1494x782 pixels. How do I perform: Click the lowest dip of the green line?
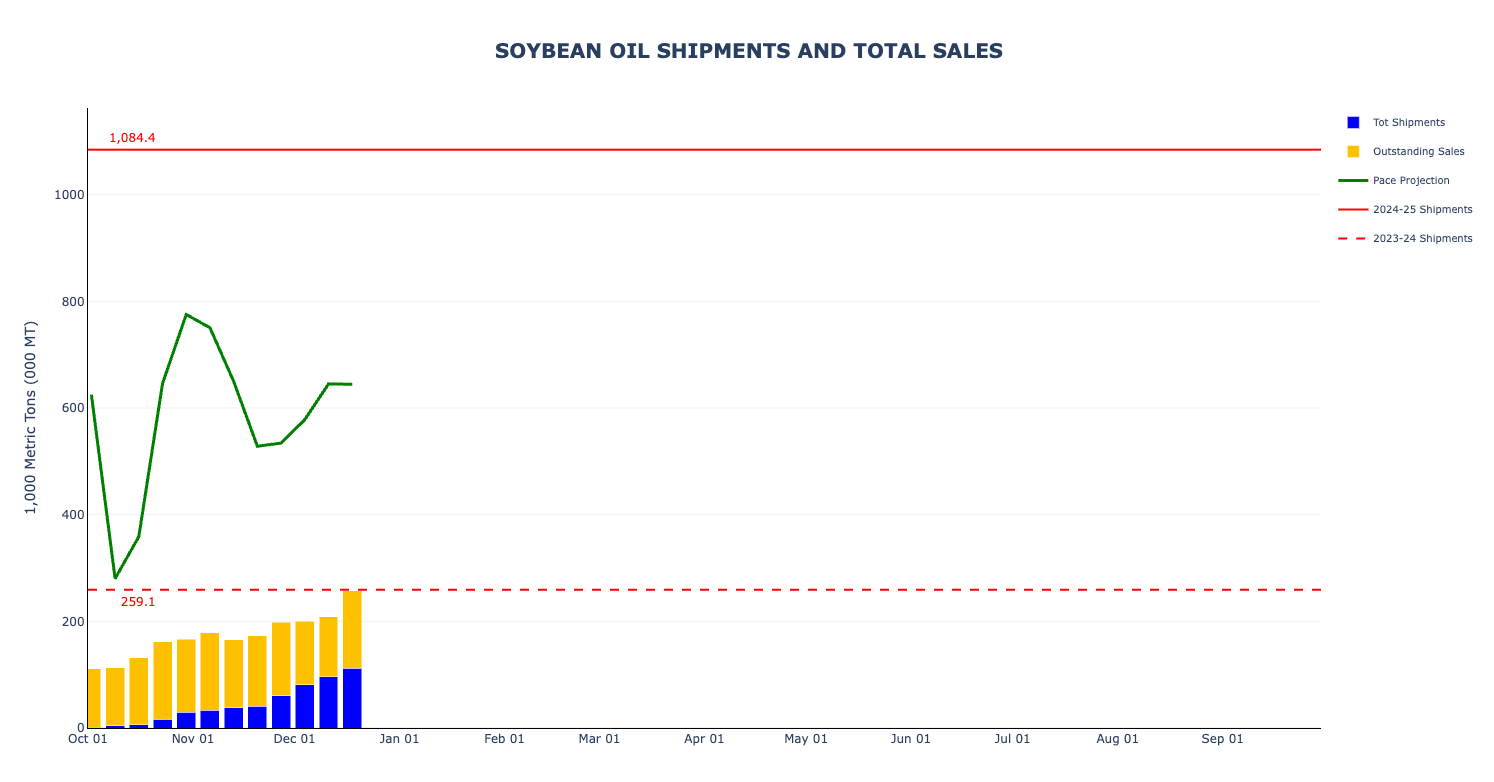pos(115,578)
